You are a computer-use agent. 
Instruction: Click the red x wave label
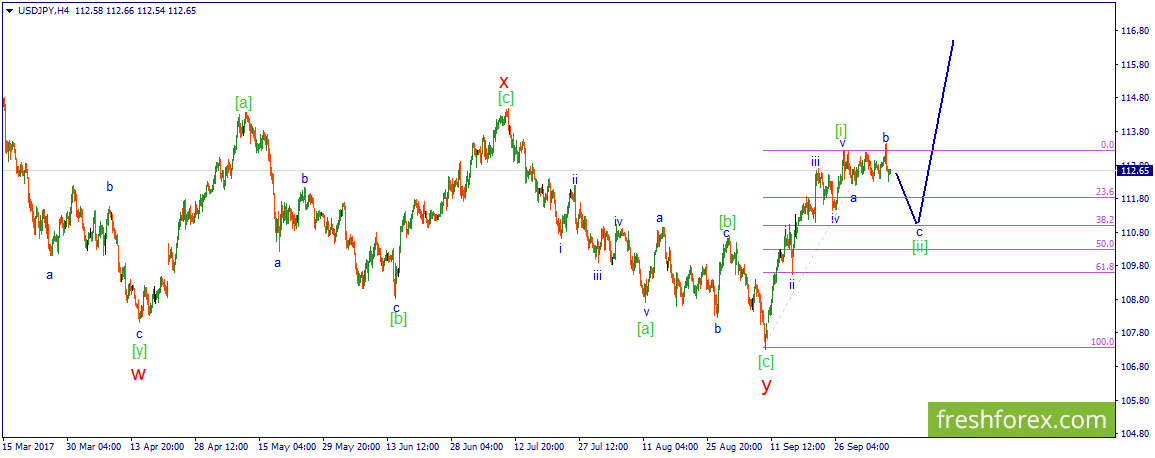(504, 81)
